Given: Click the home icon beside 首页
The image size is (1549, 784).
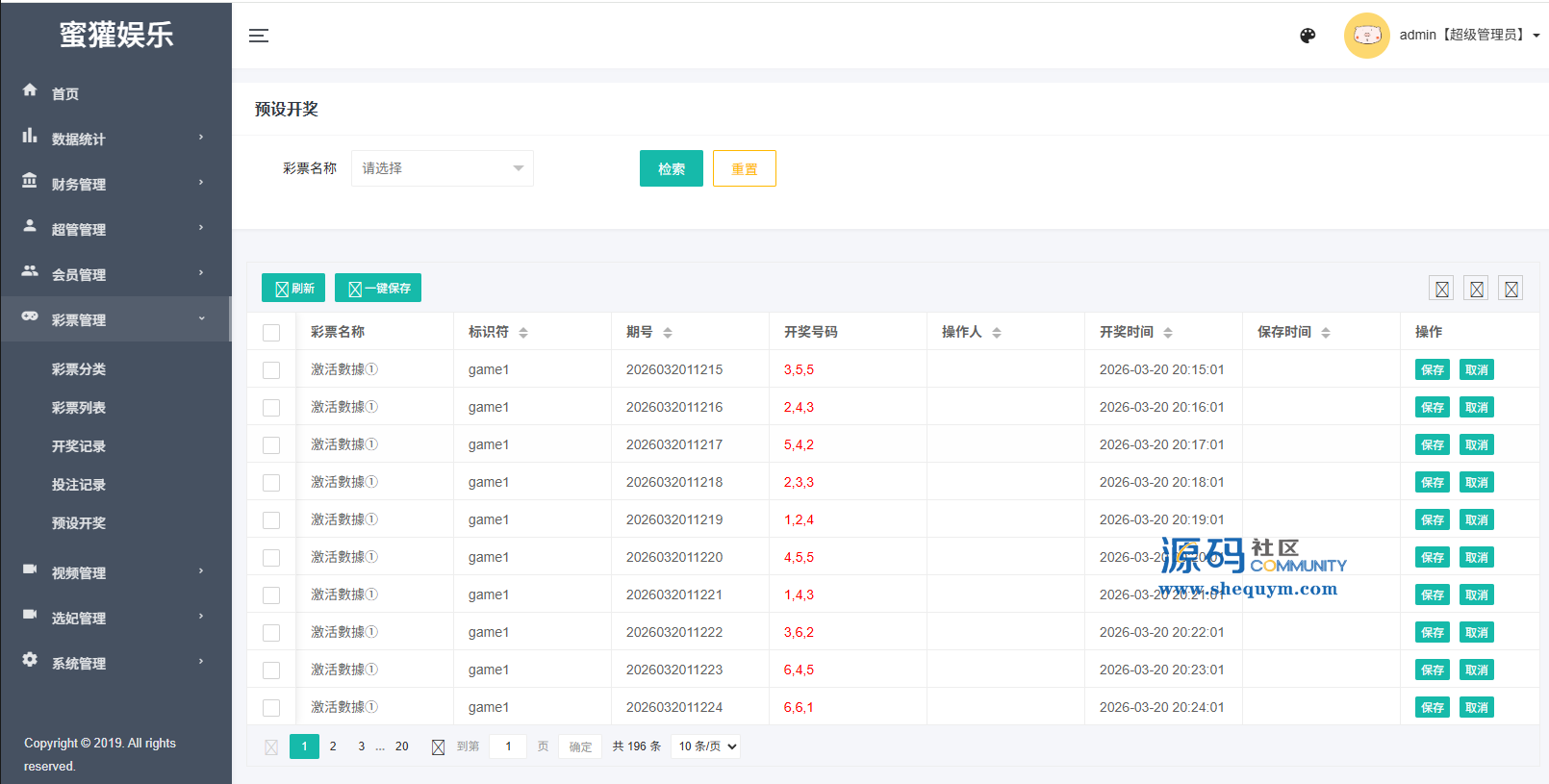Looking at the screenshot, I should 30,90.
